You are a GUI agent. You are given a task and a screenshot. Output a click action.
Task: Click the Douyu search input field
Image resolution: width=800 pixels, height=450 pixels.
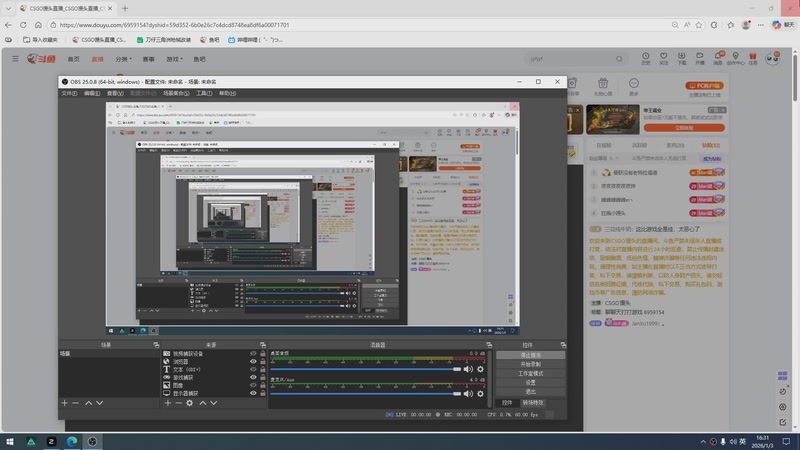coord(570,59)
